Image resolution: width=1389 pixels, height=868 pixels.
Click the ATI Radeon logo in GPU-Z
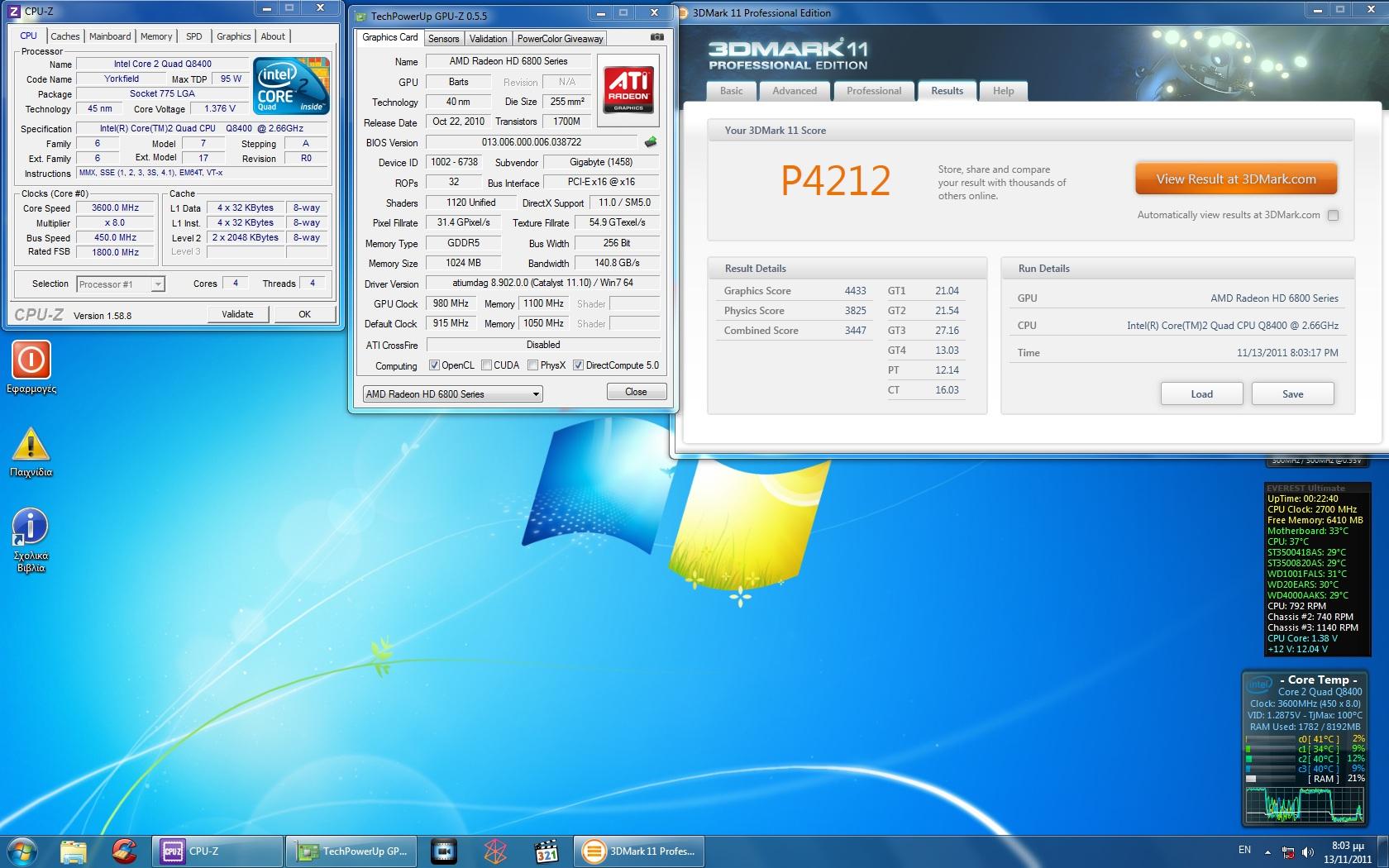(x=628, y=90)
